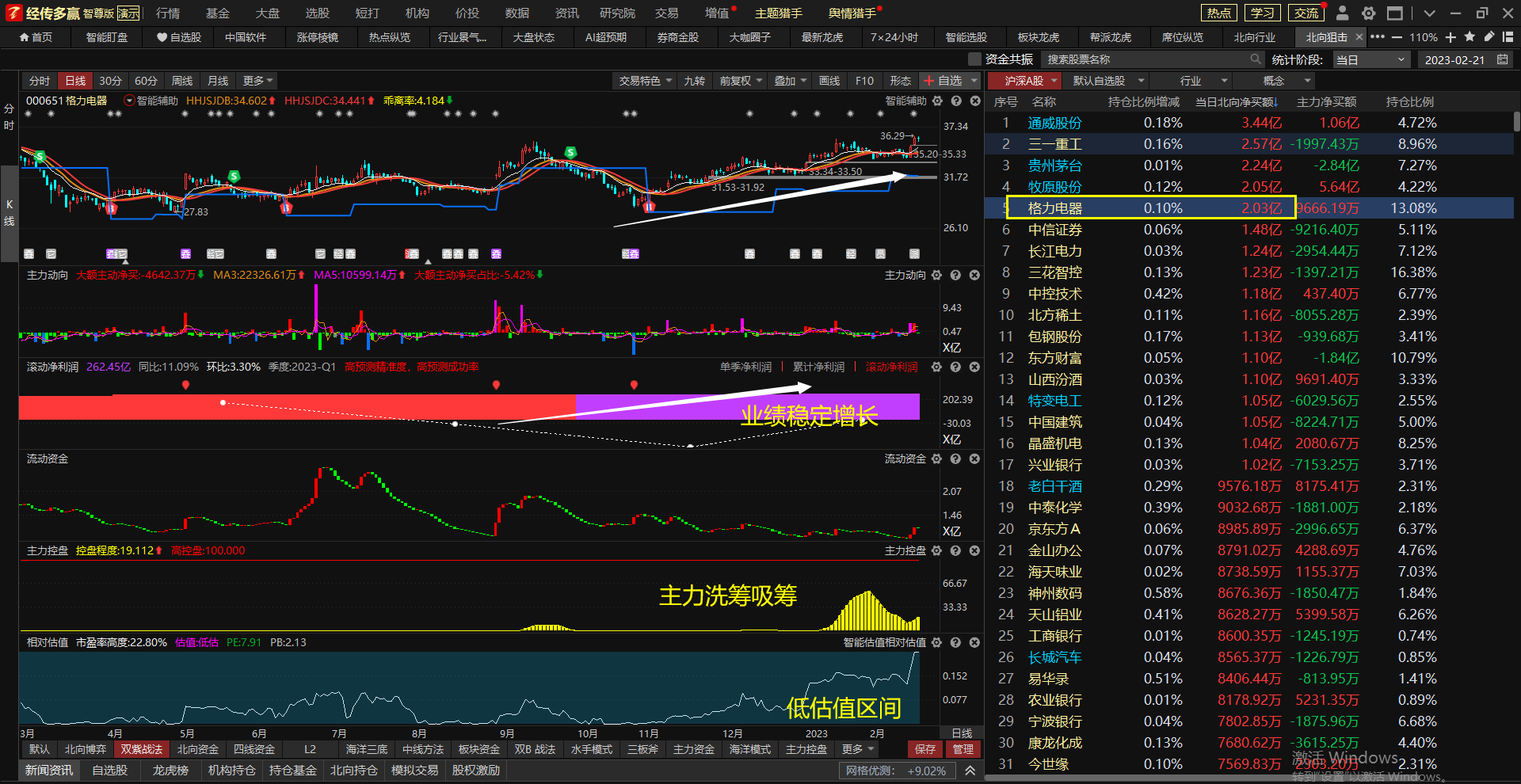The width and height of the screenshot is (1521, 784).
Task: Click the 热点 button at top
Action: (1218, 13)
